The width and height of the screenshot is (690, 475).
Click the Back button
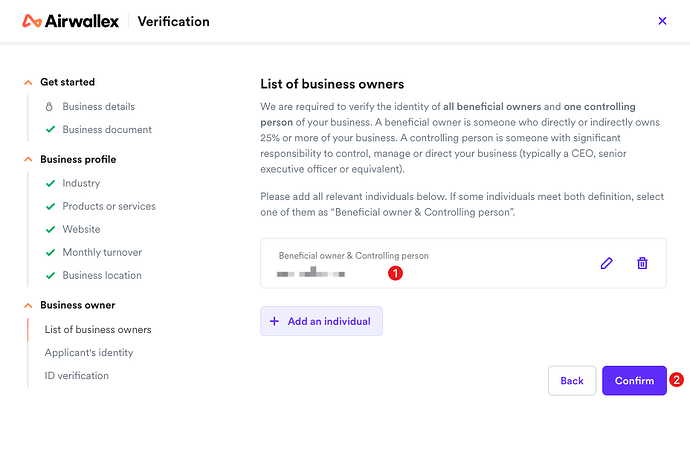tap(572, 380)
